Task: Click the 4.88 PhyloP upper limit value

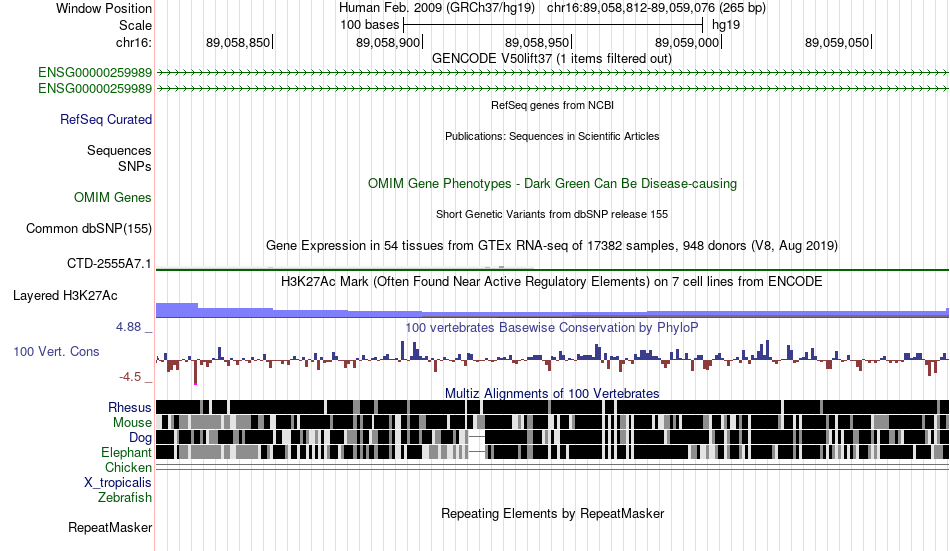Action: pos(128,327)
